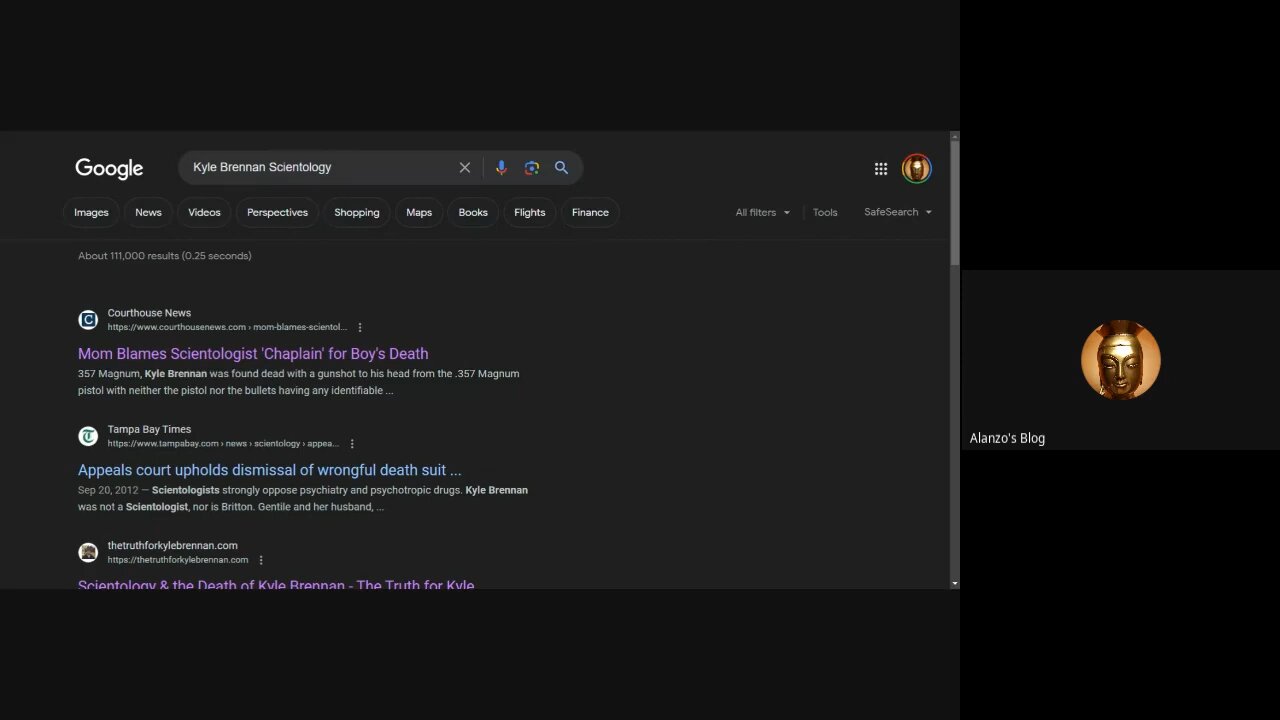Open Google Lens image search icon

[532, 168]
